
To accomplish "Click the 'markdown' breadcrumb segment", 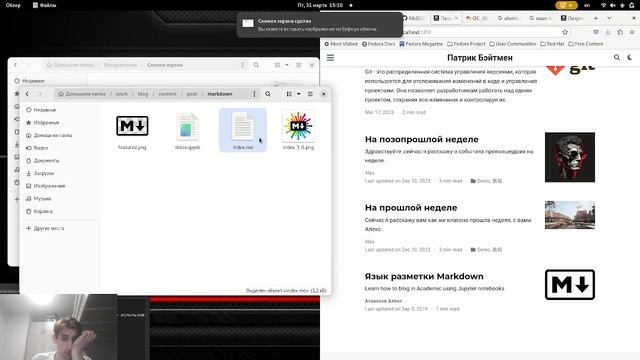I will [x=220, y=94].
